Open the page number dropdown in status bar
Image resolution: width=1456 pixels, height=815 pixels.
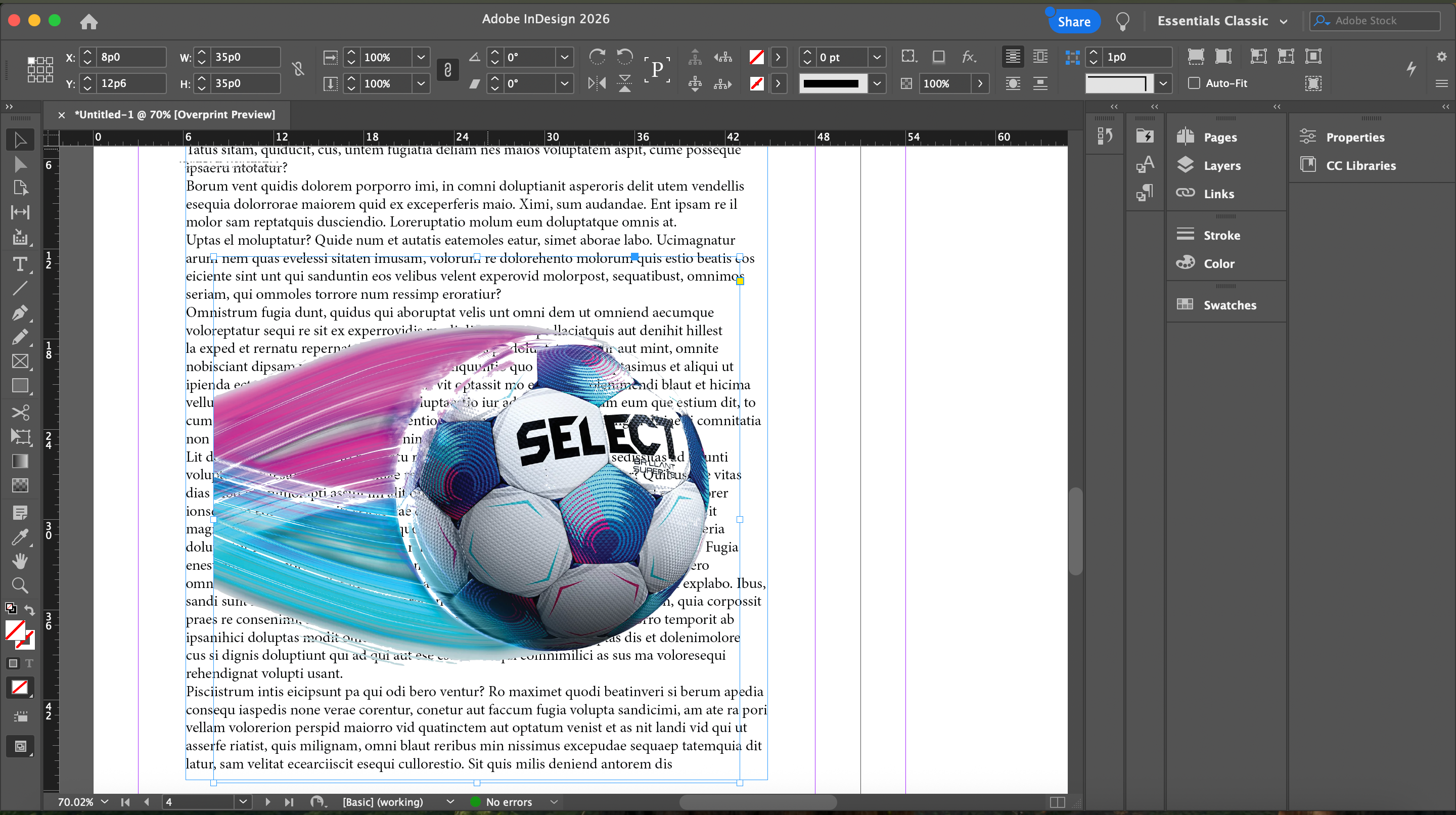tap(243, 801)
